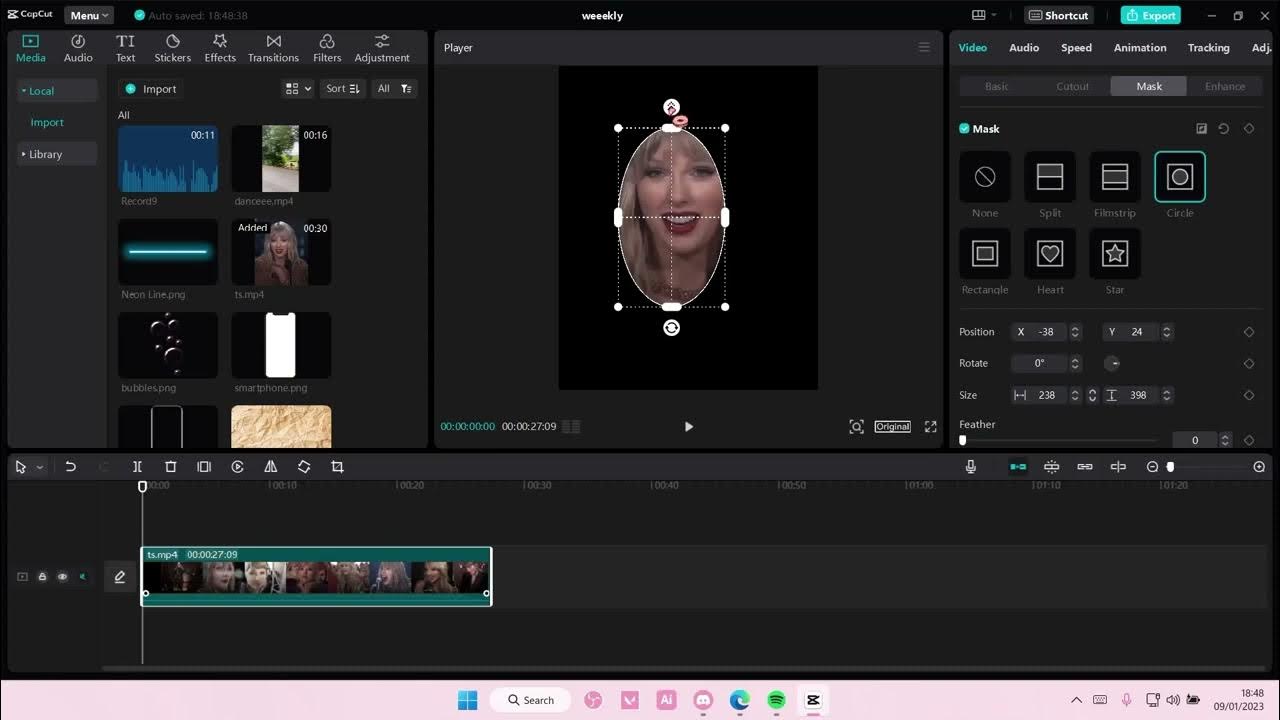The image size is (1280, 720).
Task: Toggle auto snapping in timeline
Action: [x=1051, y=467]
